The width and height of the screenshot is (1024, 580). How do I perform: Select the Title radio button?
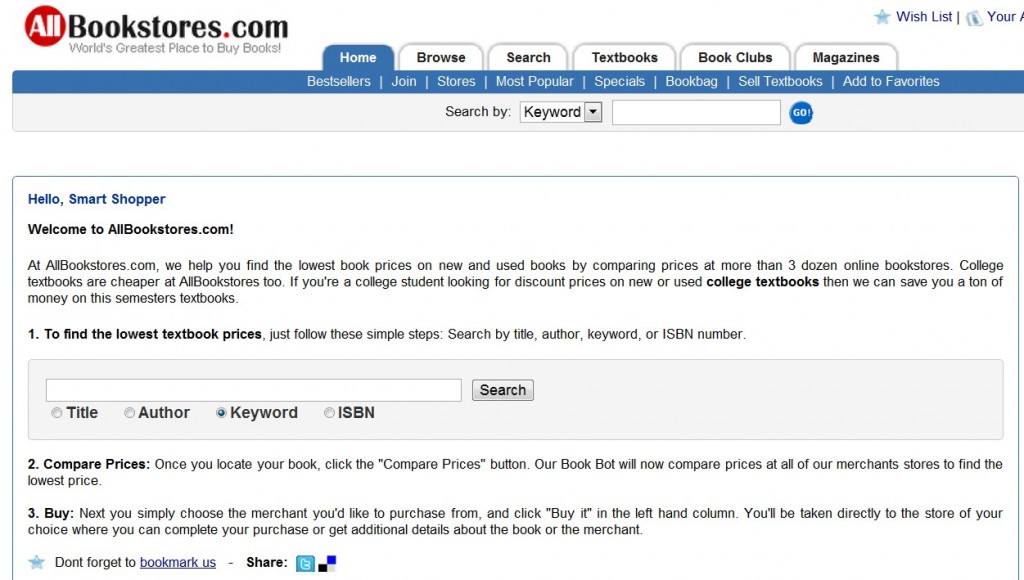click(57, 413)
